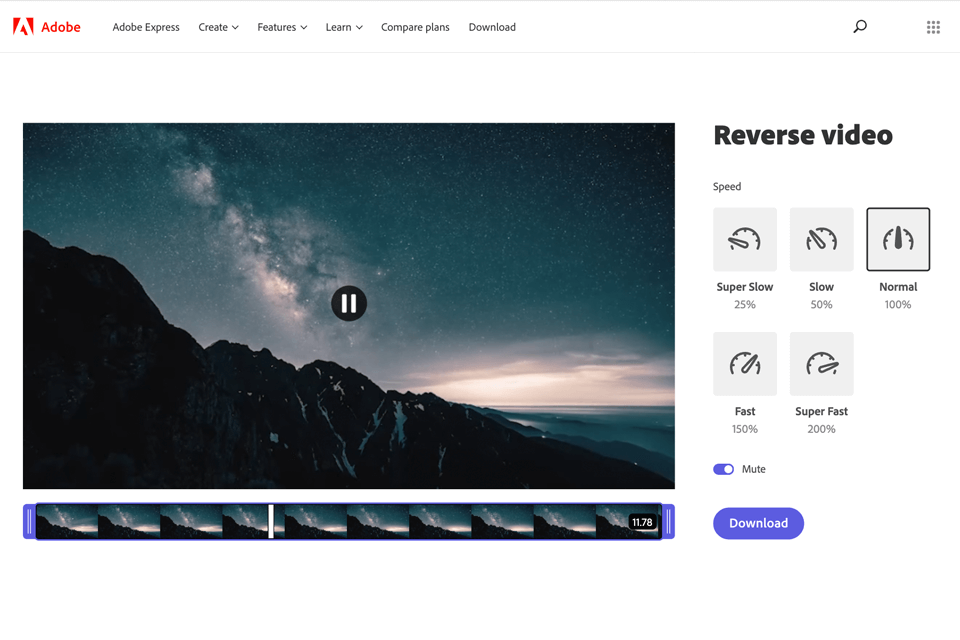960x640 pixels.
Task: Click the 11.78 duration label
Action: 642,522
